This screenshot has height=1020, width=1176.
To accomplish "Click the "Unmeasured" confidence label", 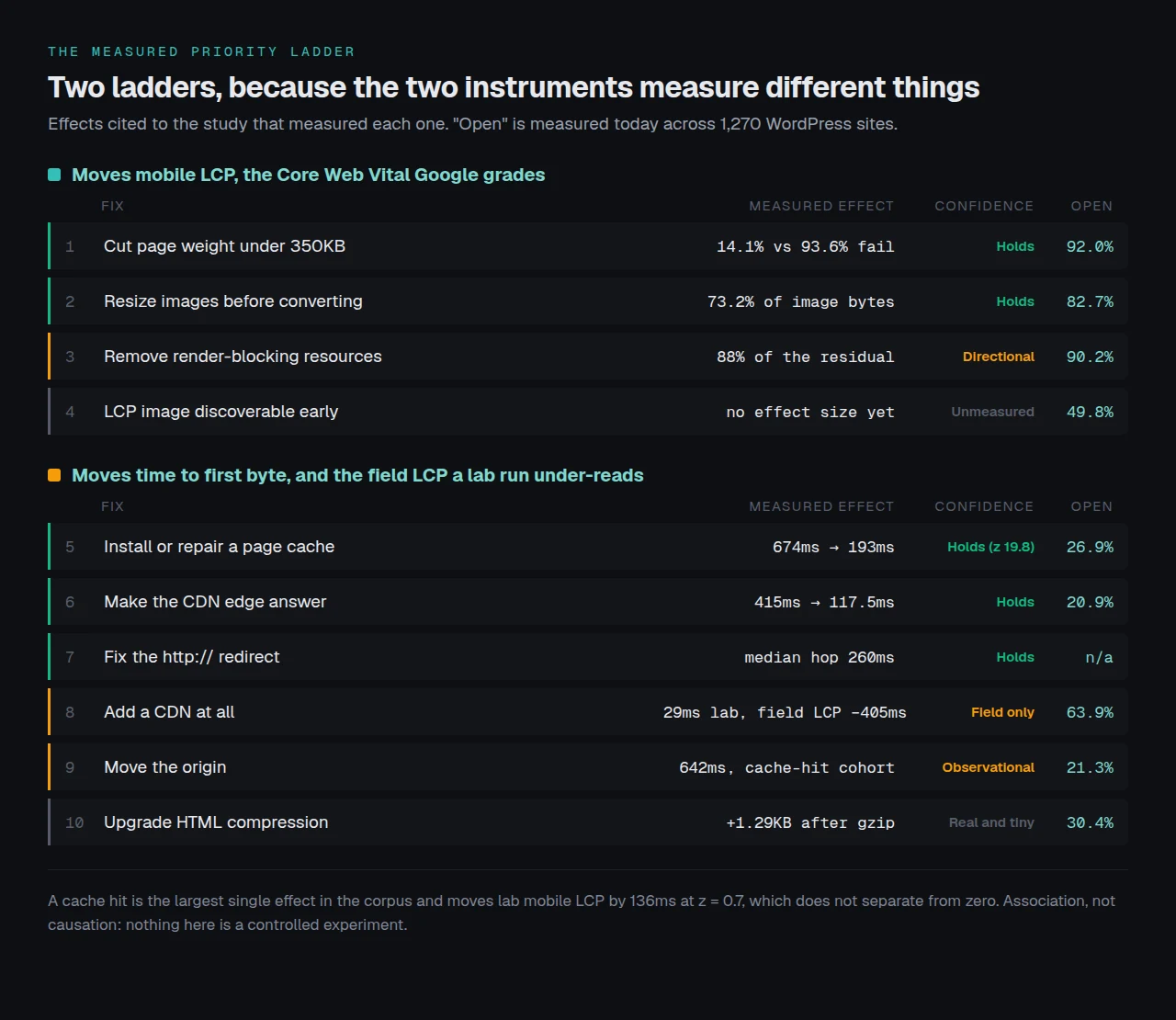I will click(x=992, y=412).
